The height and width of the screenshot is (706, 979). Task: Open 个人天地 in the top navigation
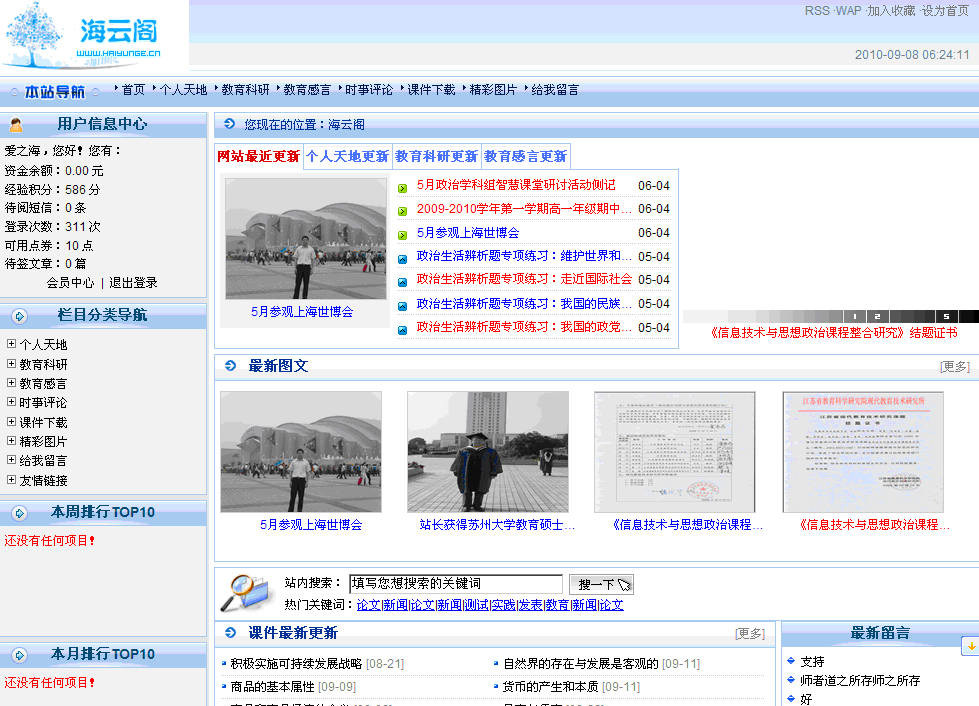pos(183,90)
